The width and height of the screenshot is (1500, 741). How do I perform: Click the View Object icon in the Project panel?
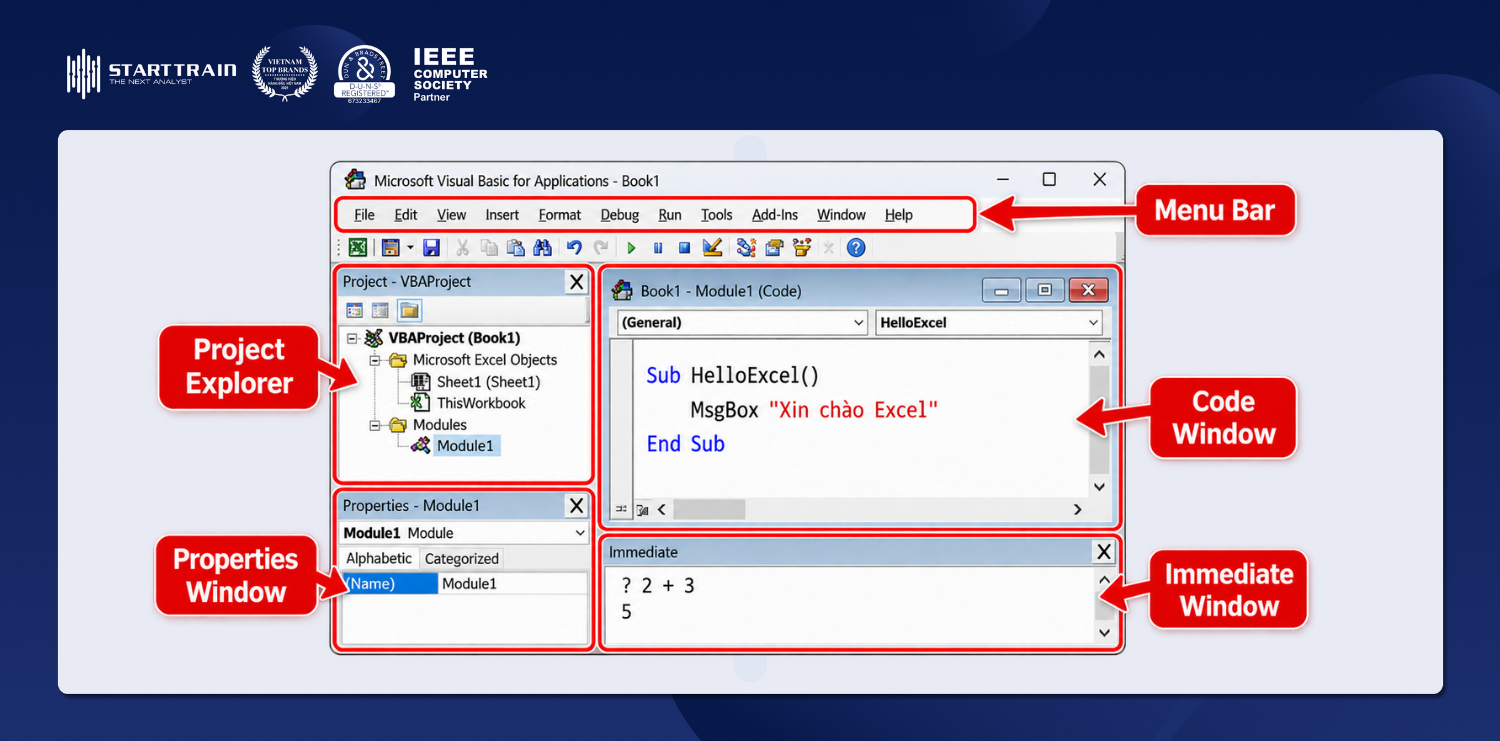tap(380, 310)
